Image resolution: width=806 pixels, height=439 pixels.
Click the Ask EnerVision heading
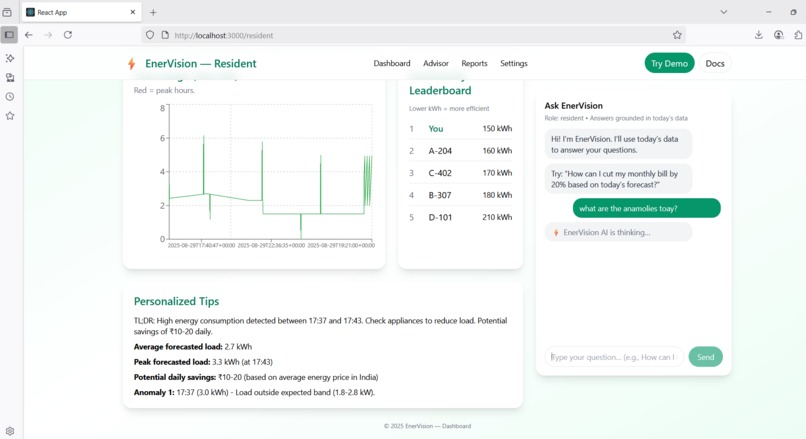[574, 105]
